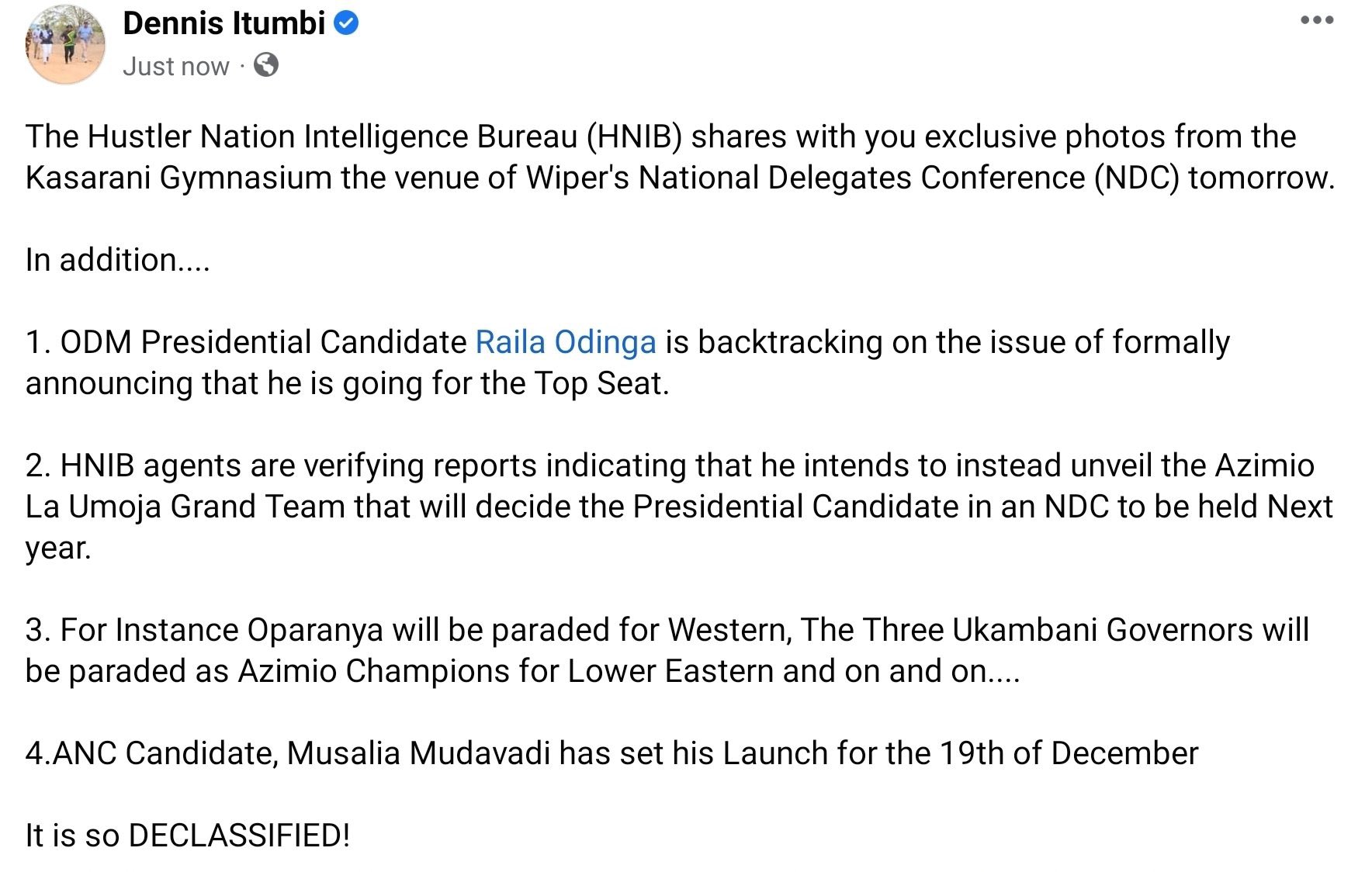Click the "In addition...." line

point(118,260)
